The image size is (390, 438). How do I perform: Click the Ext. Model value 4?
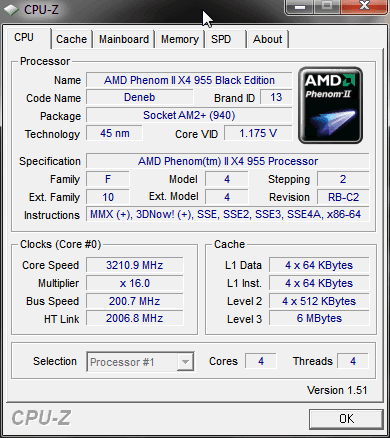click(x=227, y=197)
